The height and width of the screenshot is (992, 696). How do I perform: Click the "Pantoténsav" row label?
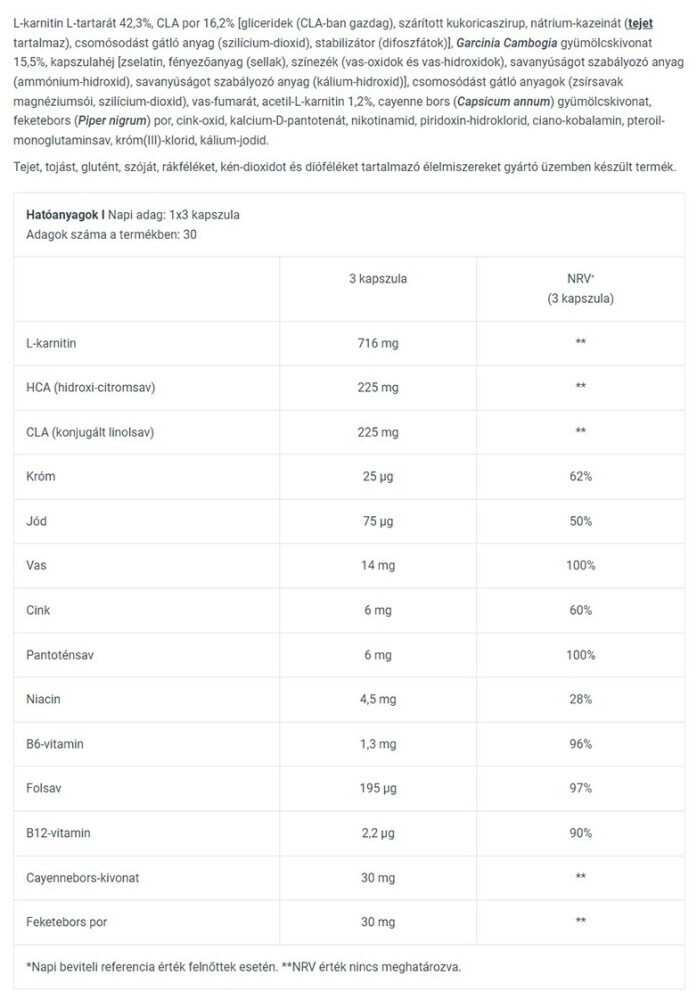click(60, 655)
